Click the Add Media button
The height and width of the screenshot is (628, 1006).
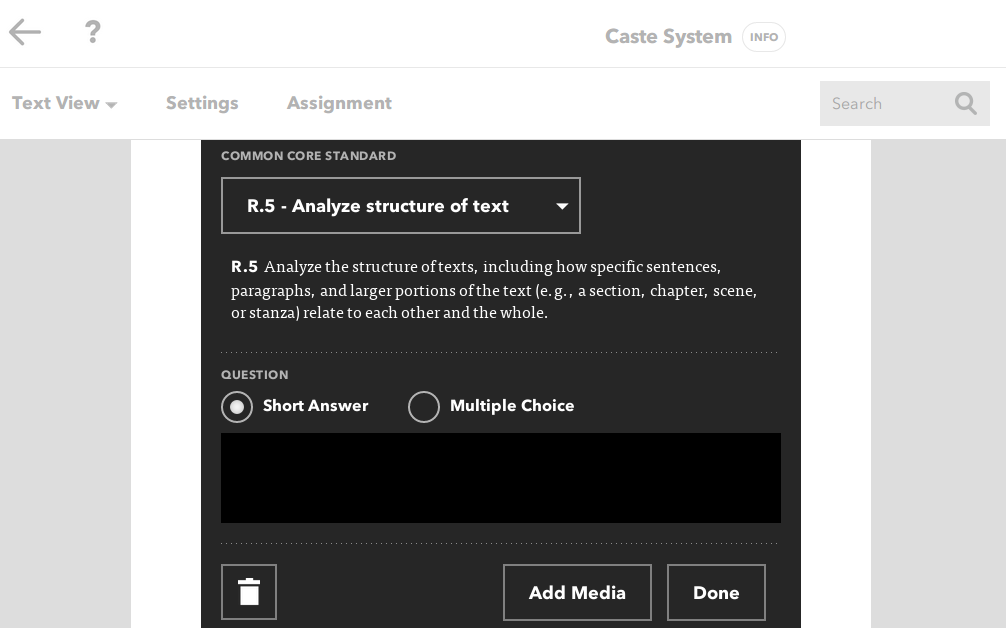coord(577,592)
